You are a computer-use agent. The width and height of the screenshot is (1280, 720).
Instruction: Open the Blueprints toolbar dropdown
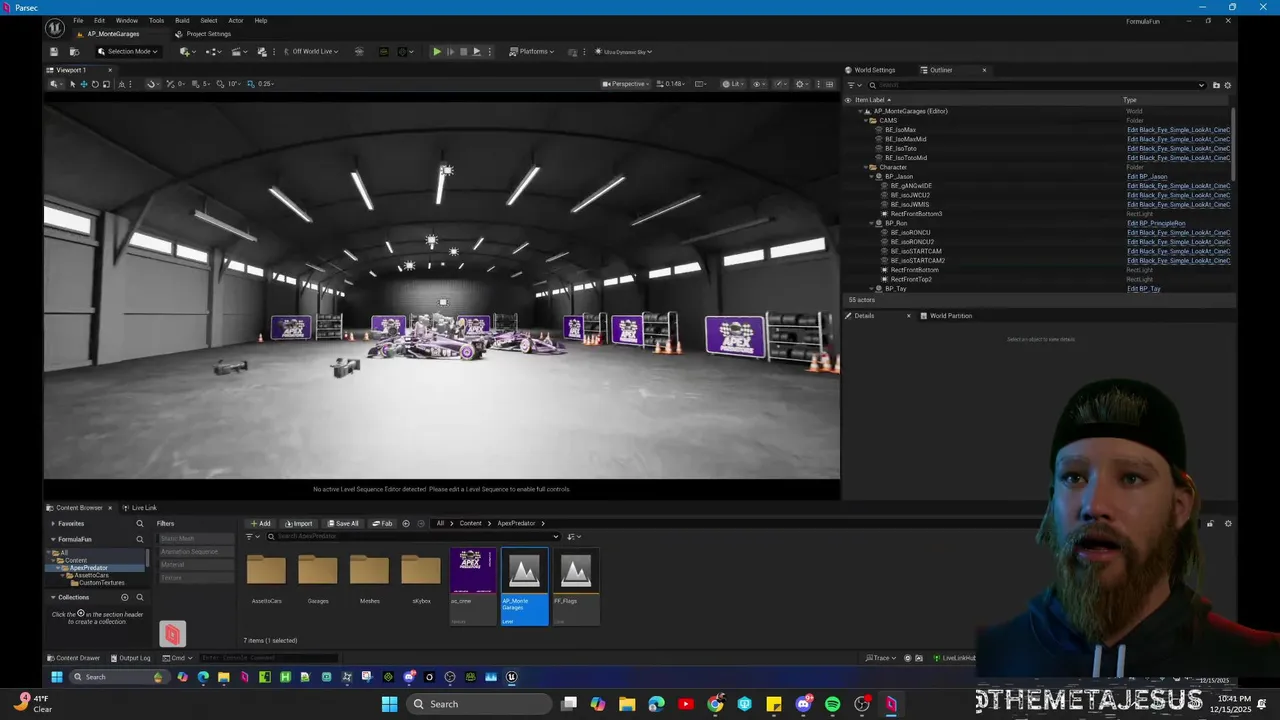point(213,52)
